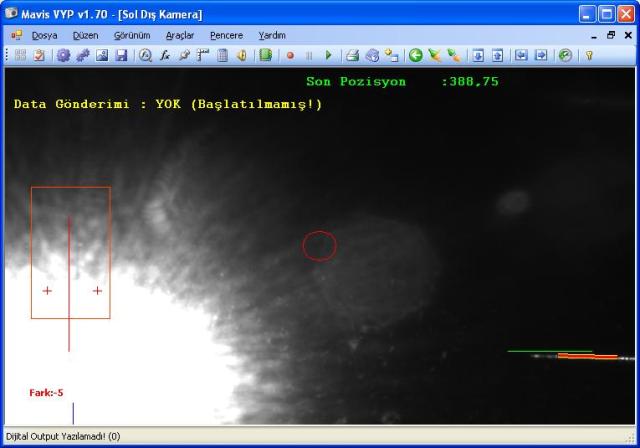Click the 'Son Pozisyon :388,75' text
The height and width of the screenshot is (448, 640).
(x=402, y=82)
